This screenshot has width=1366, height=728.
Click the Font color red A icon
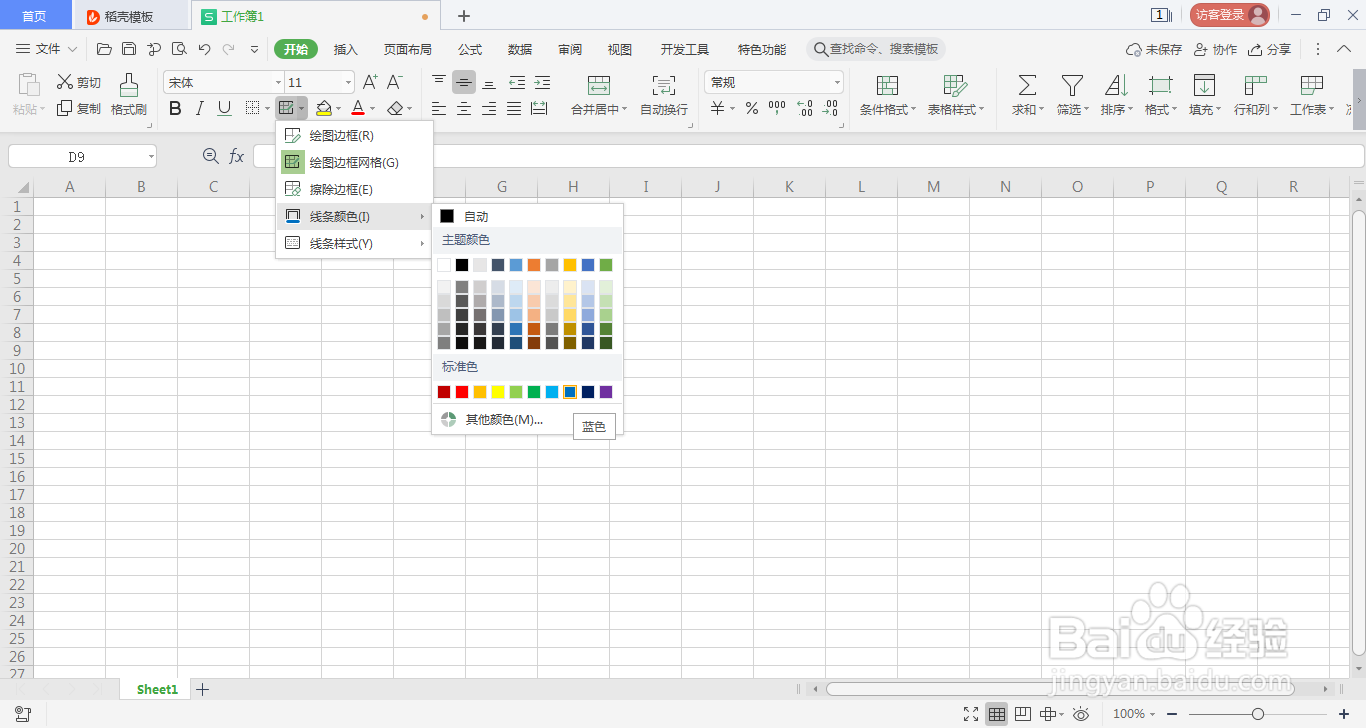tap(358, 108)
